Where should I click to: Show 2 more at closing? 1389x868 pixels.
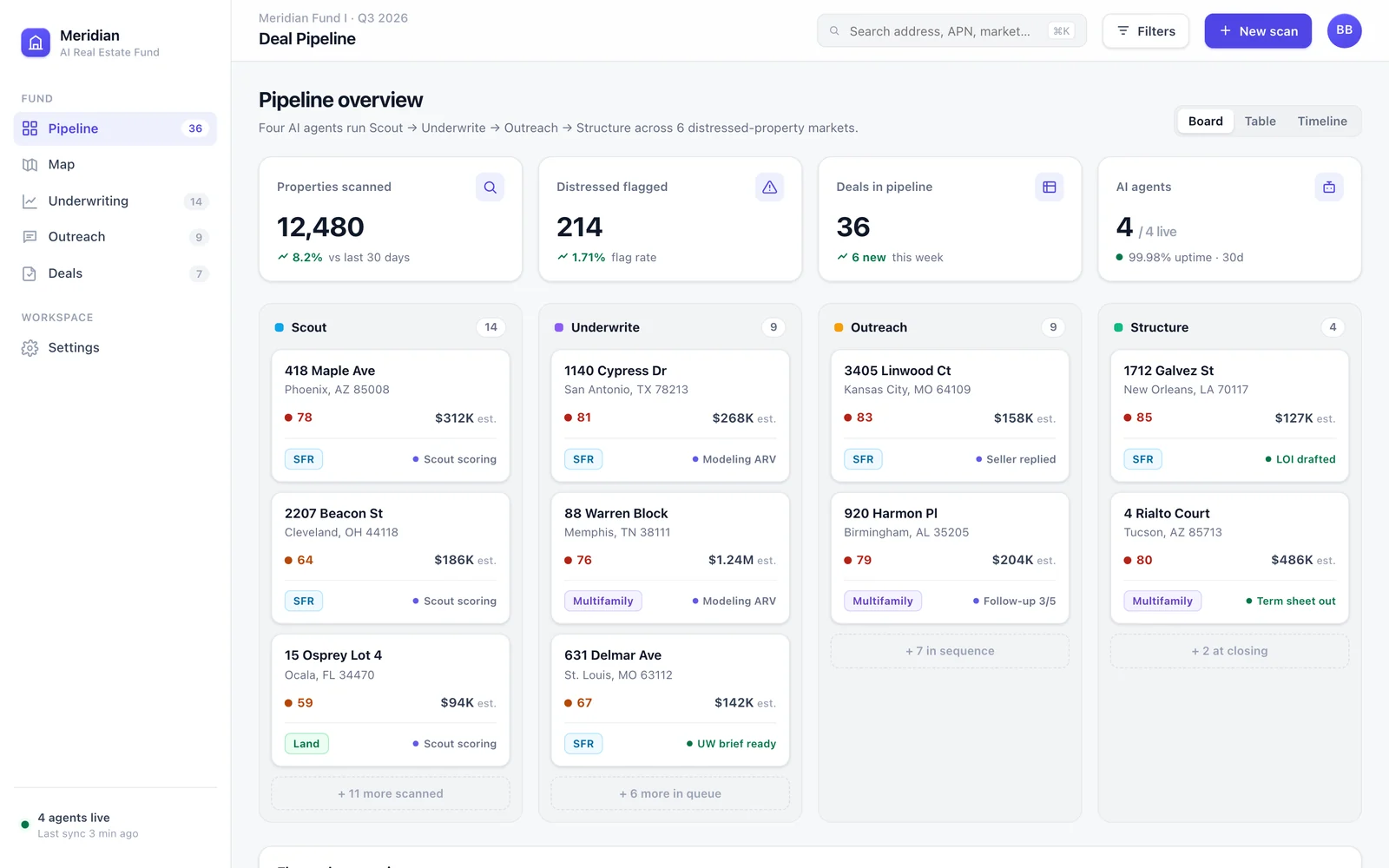point(1229,651)
